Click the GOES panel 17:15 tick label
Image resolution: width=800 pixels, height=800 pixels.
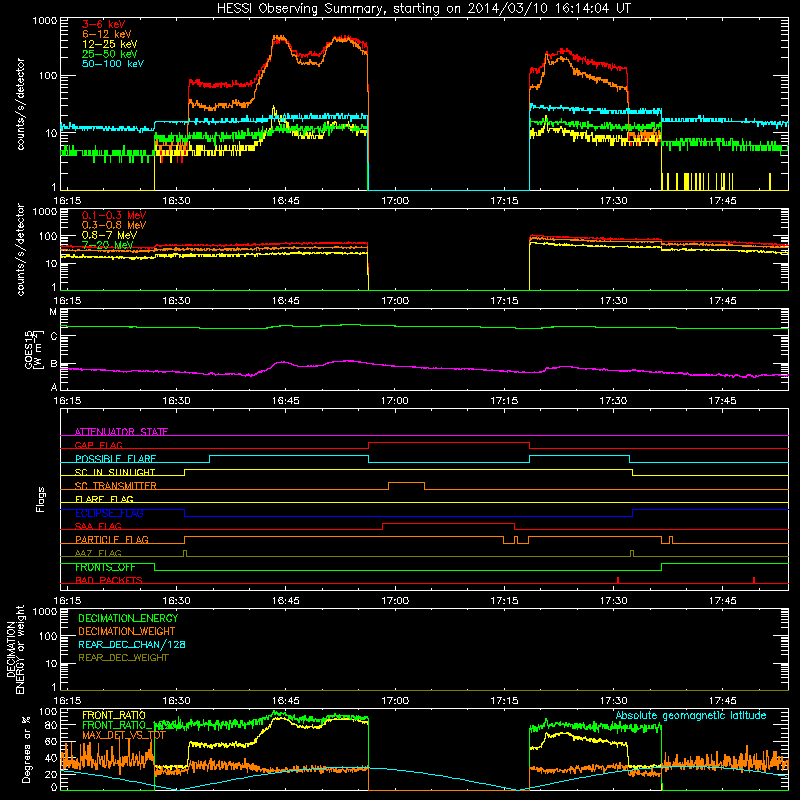[504, 401]
